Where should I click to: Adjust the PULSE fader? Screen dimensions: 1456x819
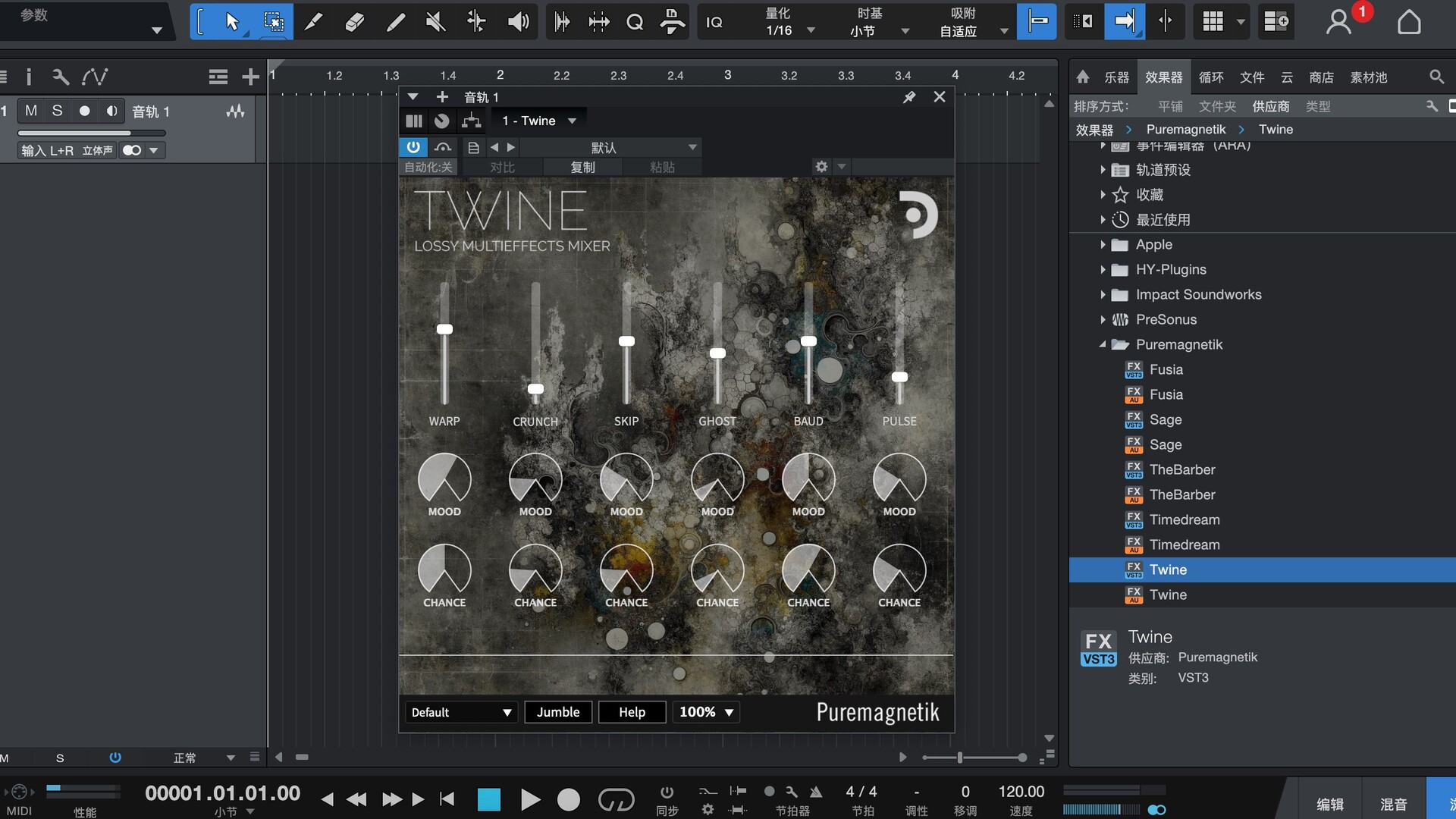click(899, 377)
